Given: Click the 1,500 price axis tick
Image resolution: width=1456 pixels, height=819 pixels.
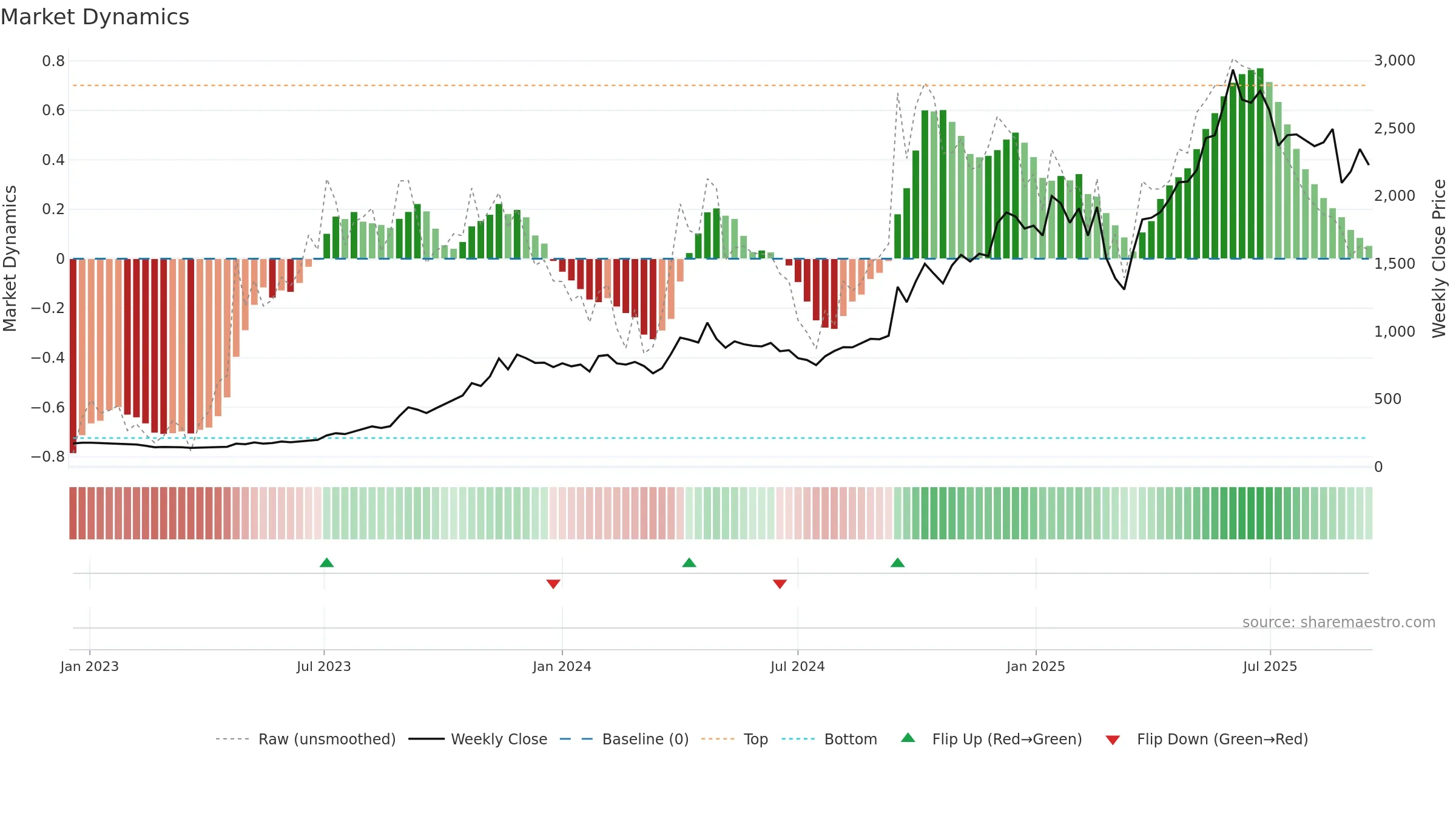Looking at the screenshot, I should click(x=1395, y=264).
